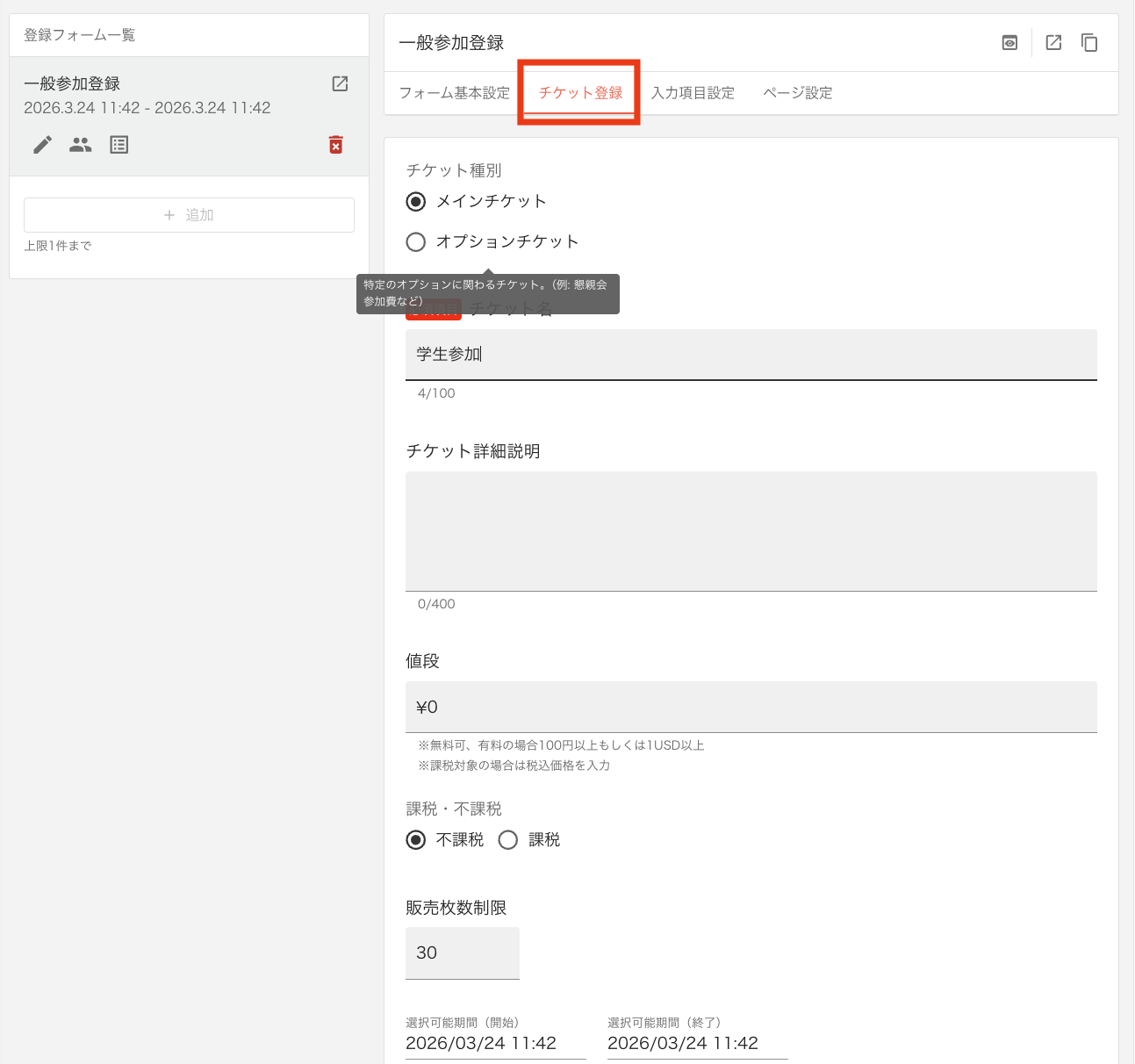The height and width of the screenshot is (1064, 1135).
Task: Click the list view icon in sidebar
Action: coord(119,145)
